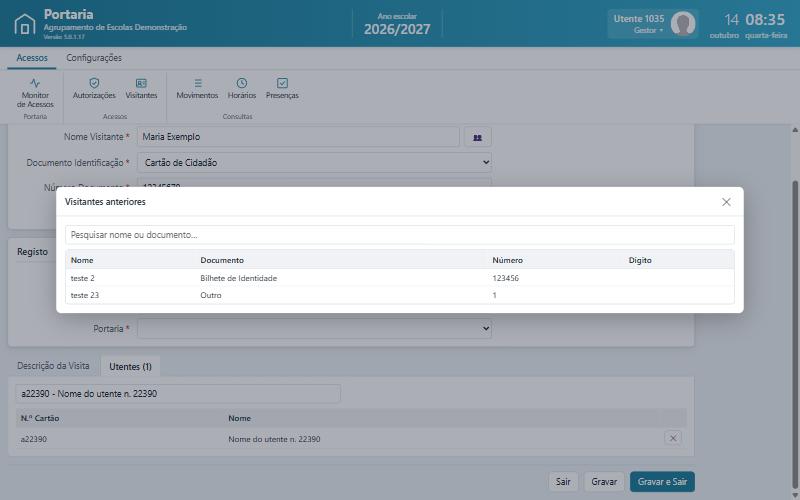This screenshot has height=500, width=800.
Task: Open the Autorizações shield icon
Action: pyautogui.click(x=94, y=83)
